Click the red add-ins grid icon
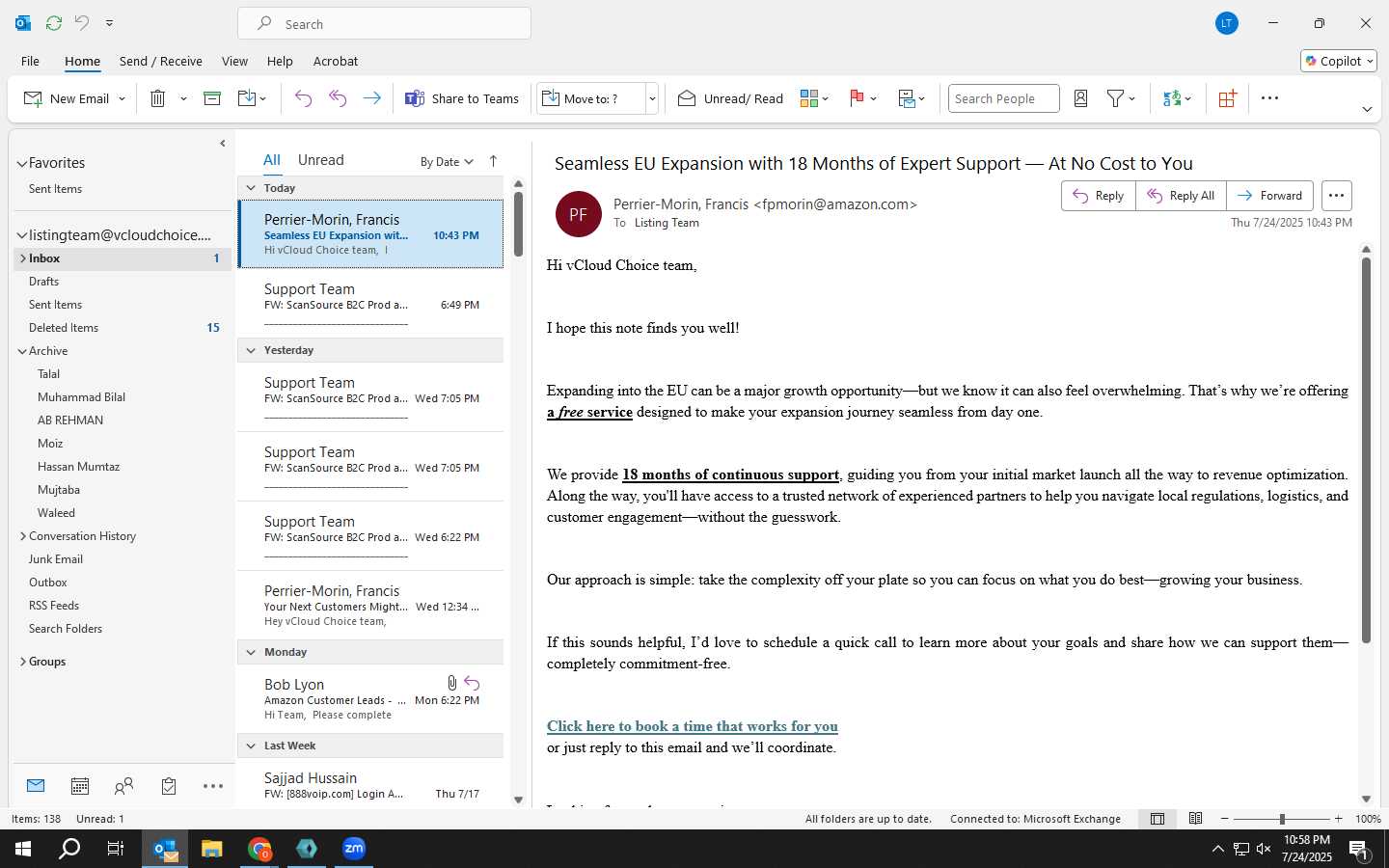The width and height of the screenshot is (1389, 868). pos(1227,98)
